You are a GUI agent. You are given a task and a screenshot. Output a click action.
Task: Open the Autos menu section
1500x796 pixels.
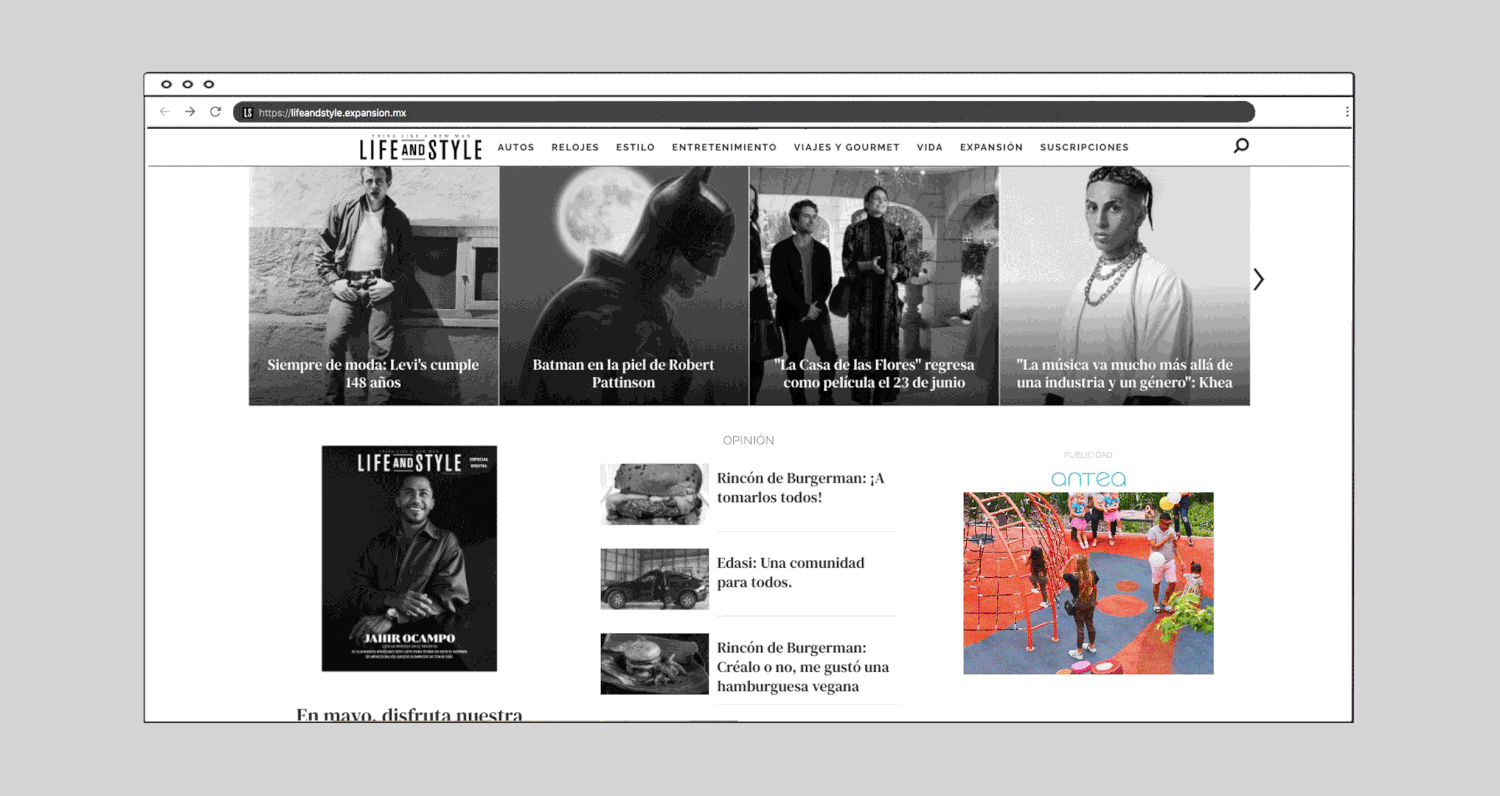pyautogui.click(x=516, y=148)
